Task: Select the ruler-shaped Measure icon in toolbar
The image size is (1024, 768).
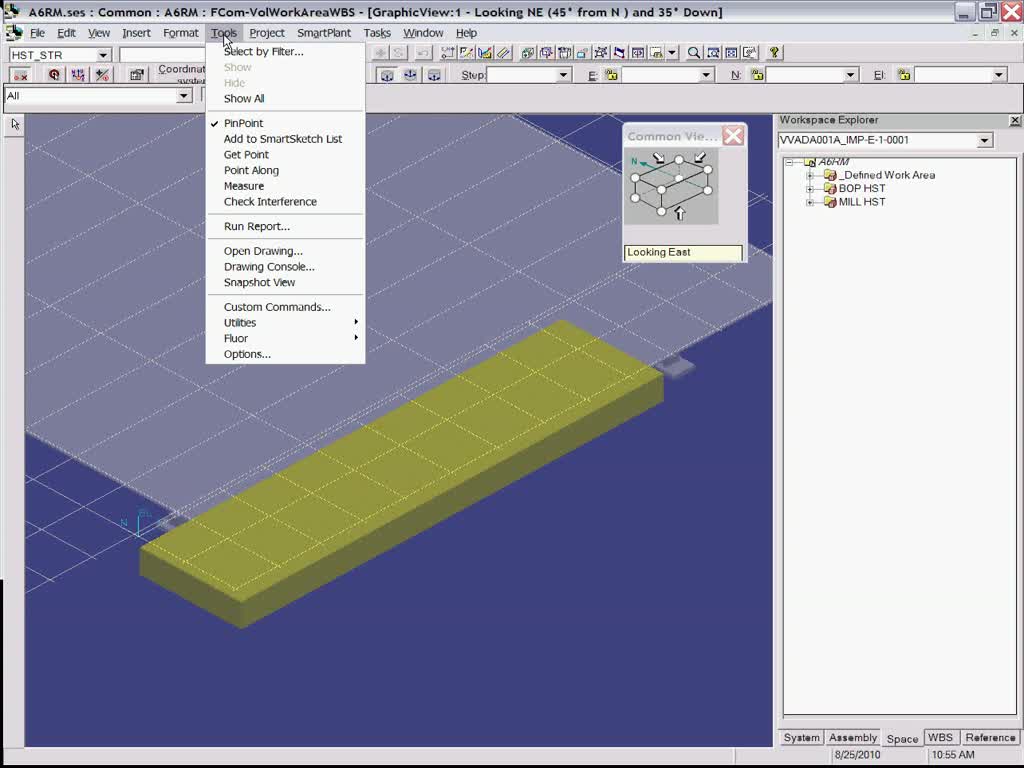Action: point(504,53)
